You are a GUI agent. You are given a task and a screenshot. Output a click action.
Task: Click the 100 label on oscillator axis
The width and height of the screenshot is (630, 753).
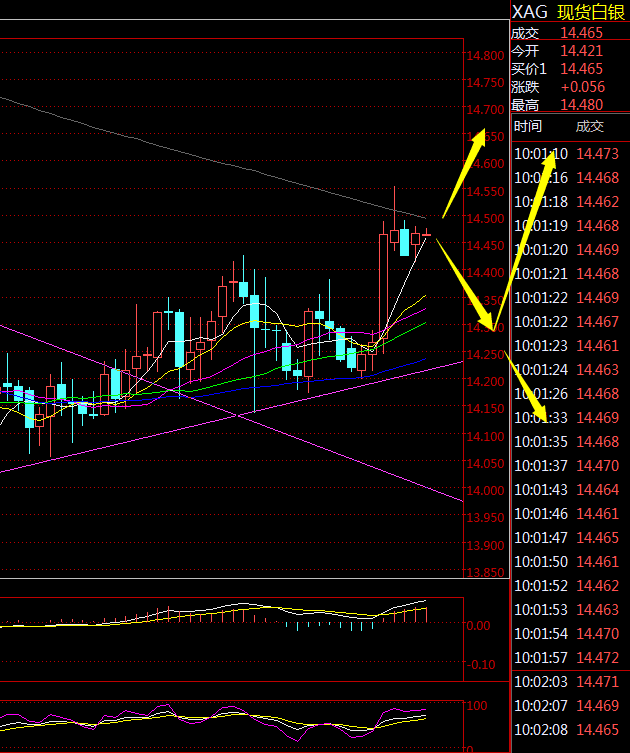pos(476,706)
